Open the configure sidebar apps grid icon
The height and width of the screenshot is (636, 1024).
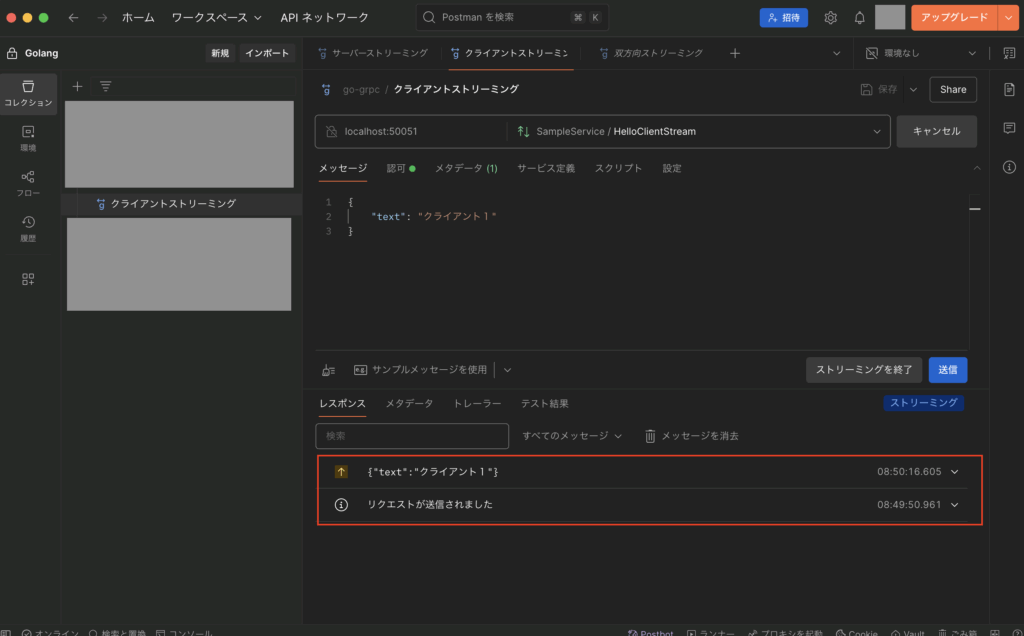click(x=28, y=279)
